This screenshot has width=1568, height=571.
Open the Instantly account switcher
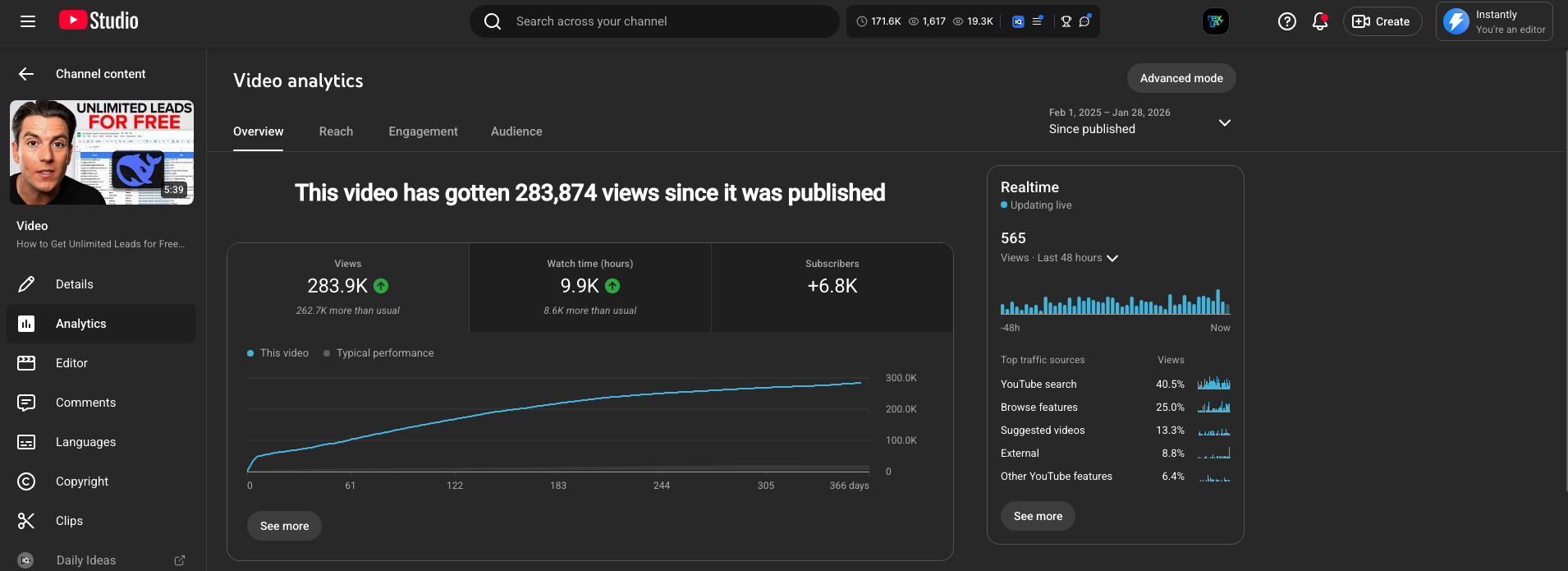tap(1493, 21)
